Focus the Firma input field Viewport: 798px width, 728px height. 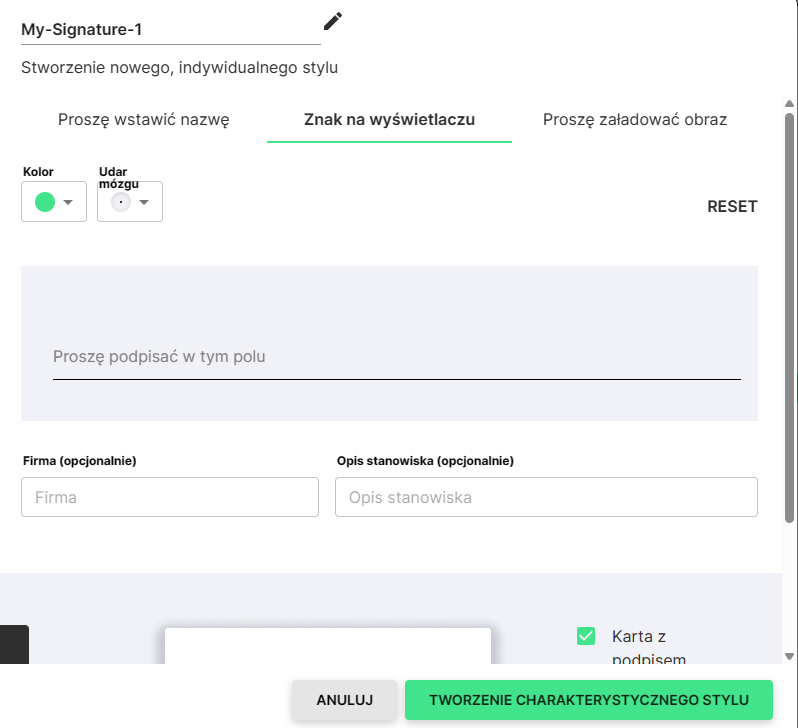pyautogui.click(x=170, y=497)
